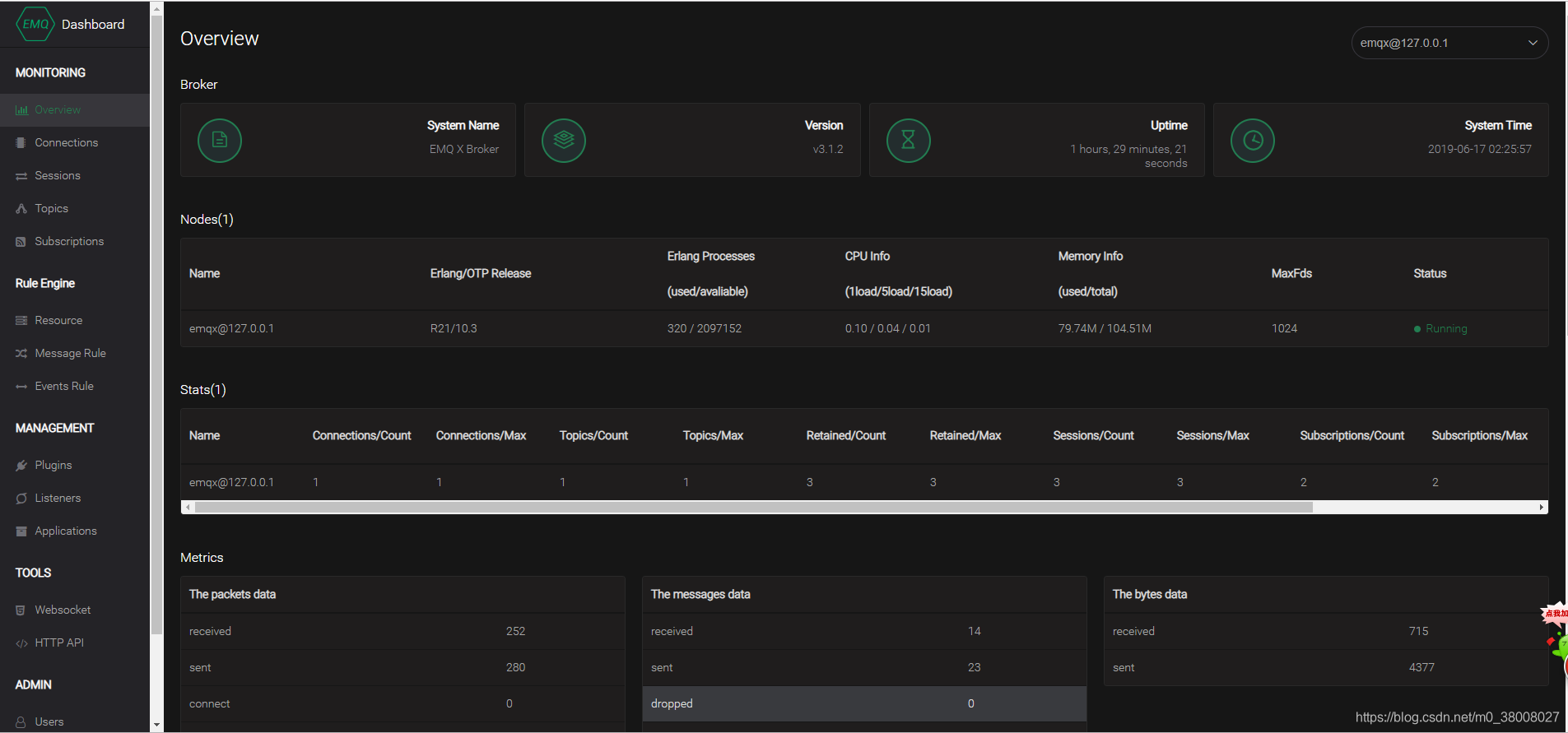Go to the Connections page

[75, 143]
